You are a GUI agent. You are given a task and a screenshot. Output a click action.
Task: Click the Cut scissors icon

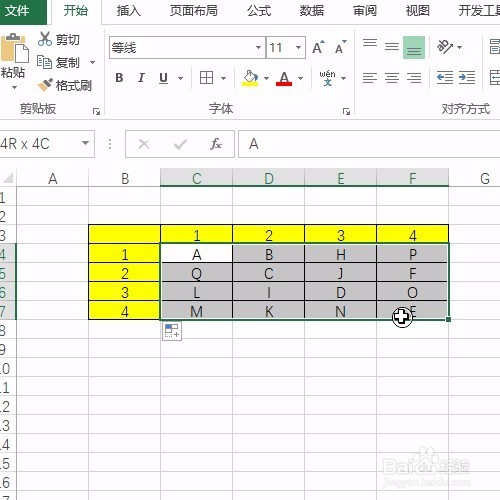pyautogui.click(x=45, y=39)
